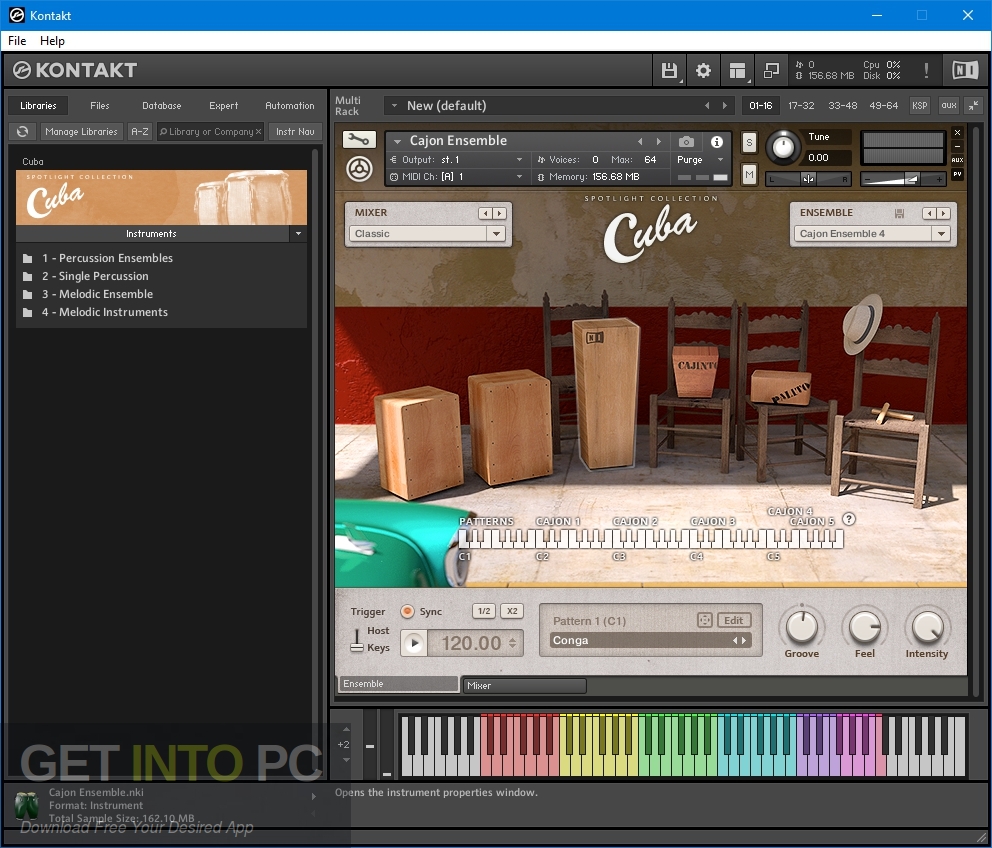Click keyboard mapping help question mark

(x=849, y=519)
